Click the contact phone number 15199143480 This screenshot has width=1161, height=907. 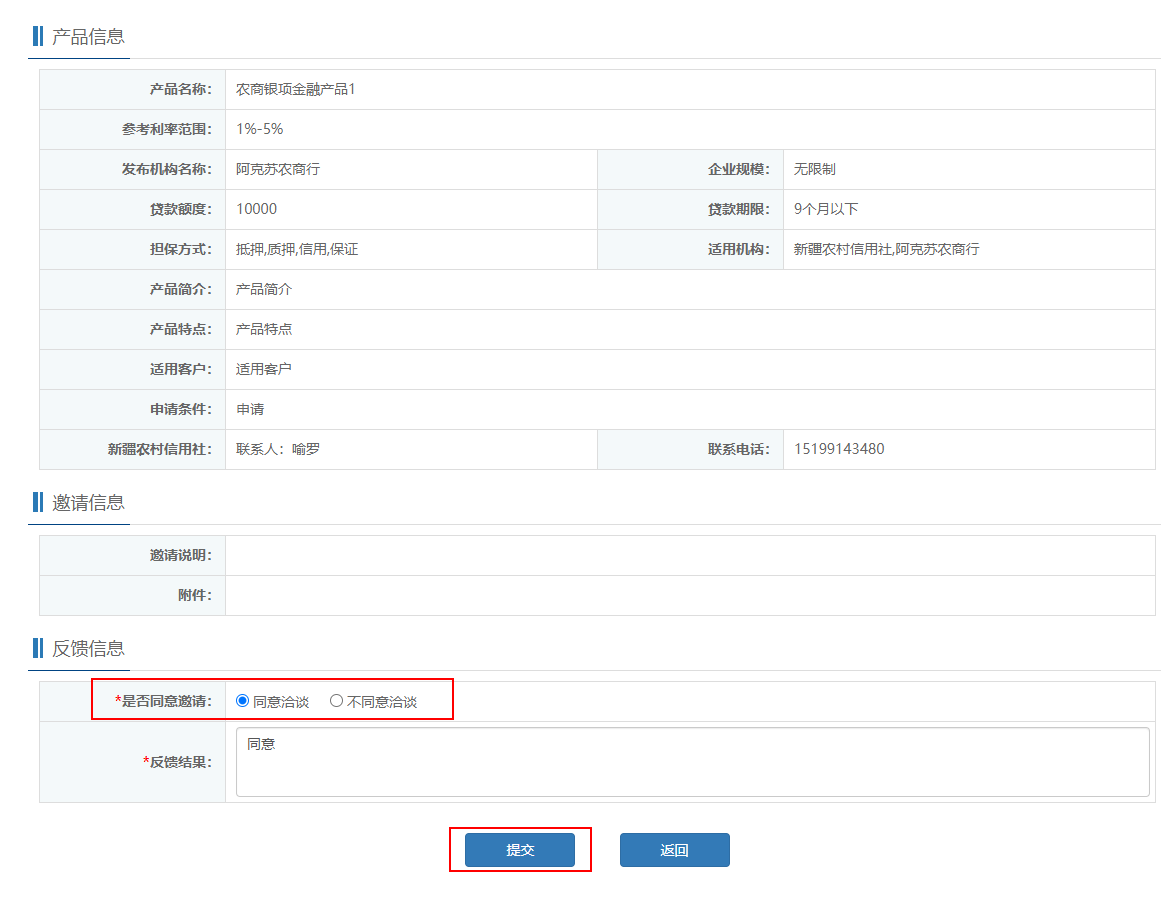[838, 449]
